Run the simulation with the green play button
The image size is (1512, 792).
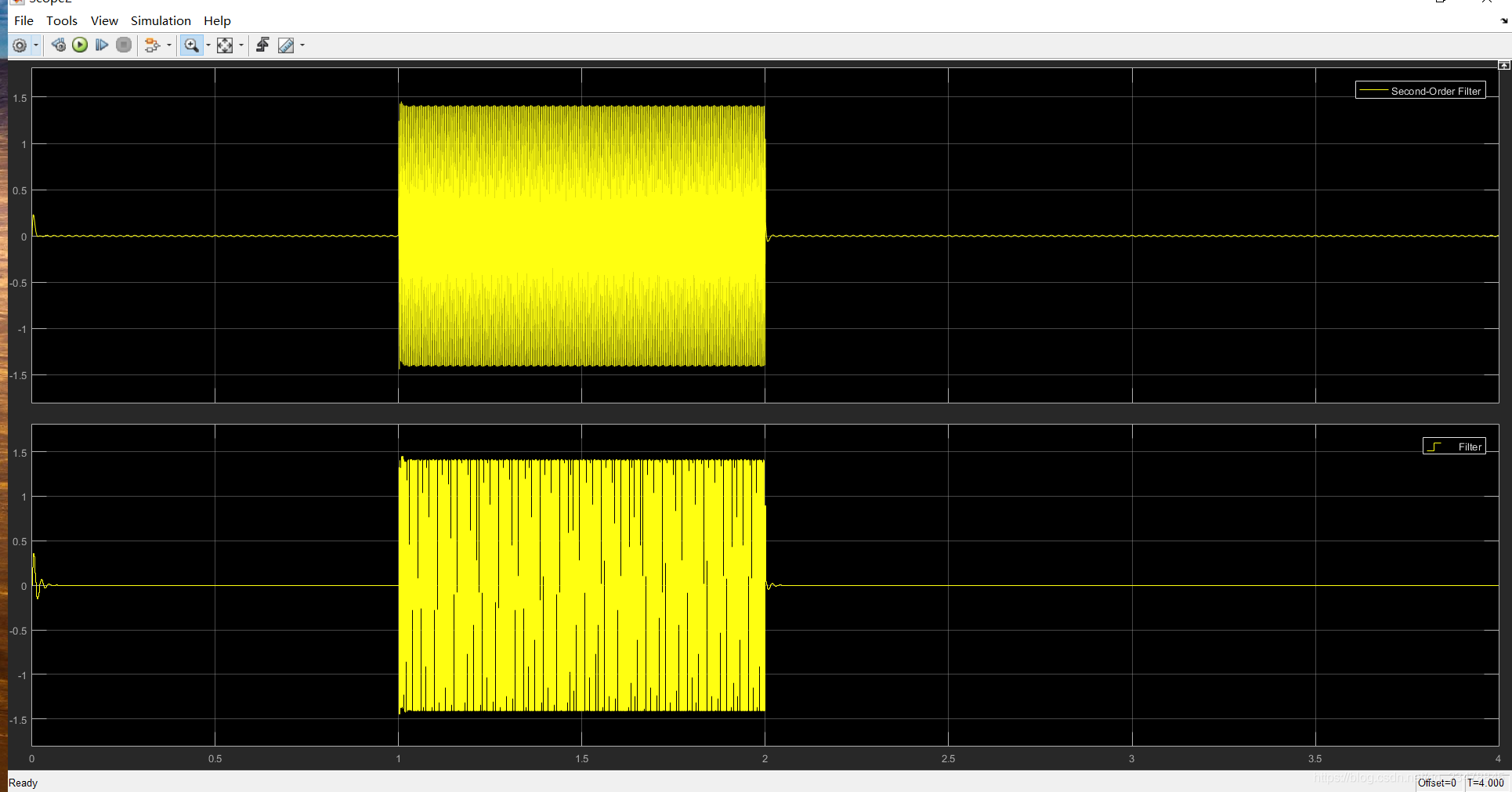[x=80, y=45]
